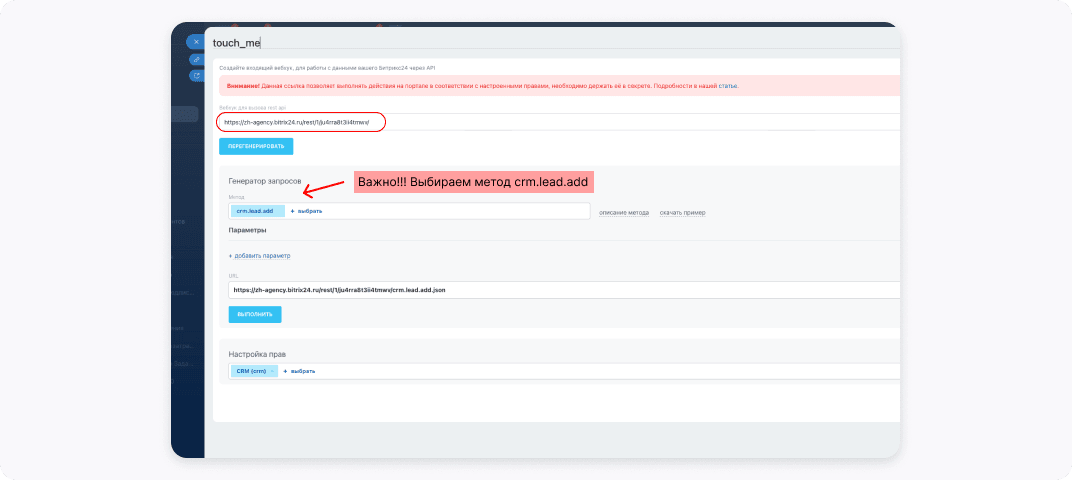Select the REST API webhook URL field

tap(557, 122)
